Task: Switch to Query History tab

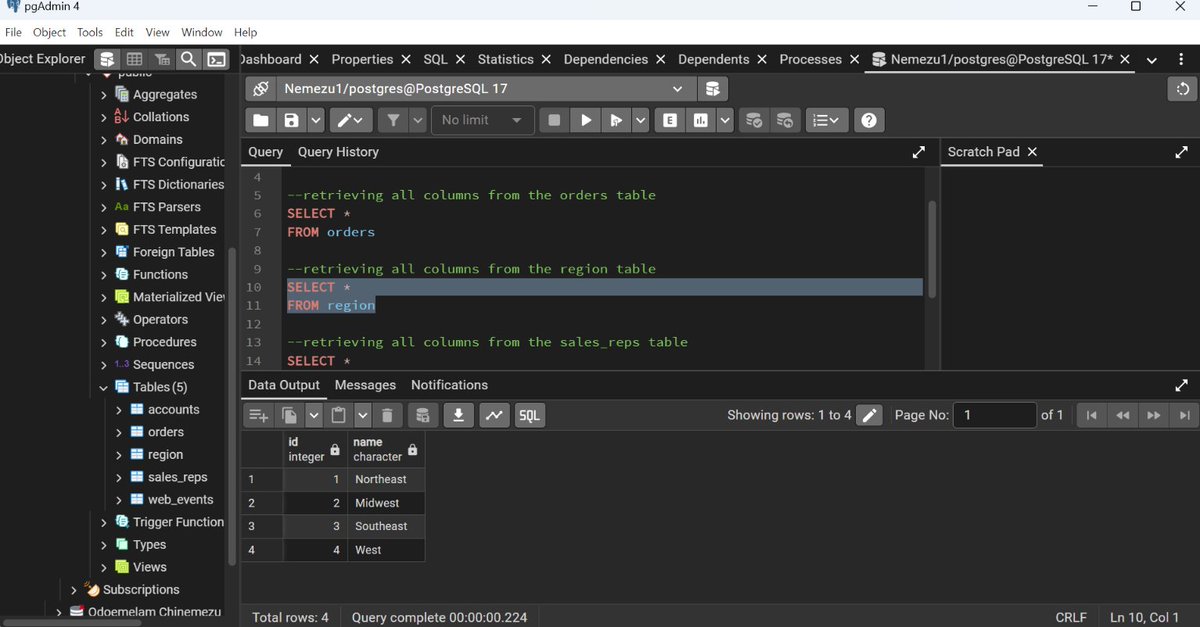Action: (338, 152)
